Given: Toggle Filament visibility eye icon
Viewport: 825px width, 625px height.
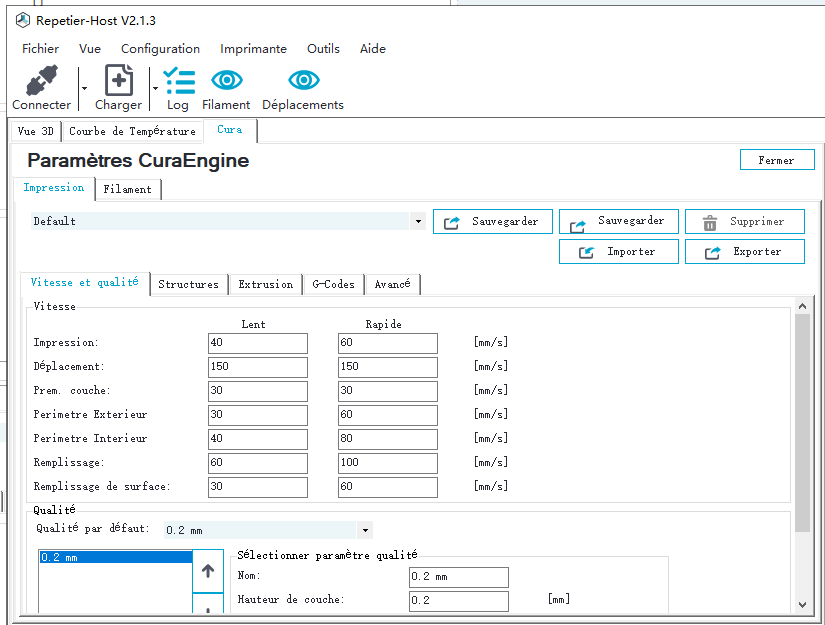Looking at the screenshot, I should (227, 80).
